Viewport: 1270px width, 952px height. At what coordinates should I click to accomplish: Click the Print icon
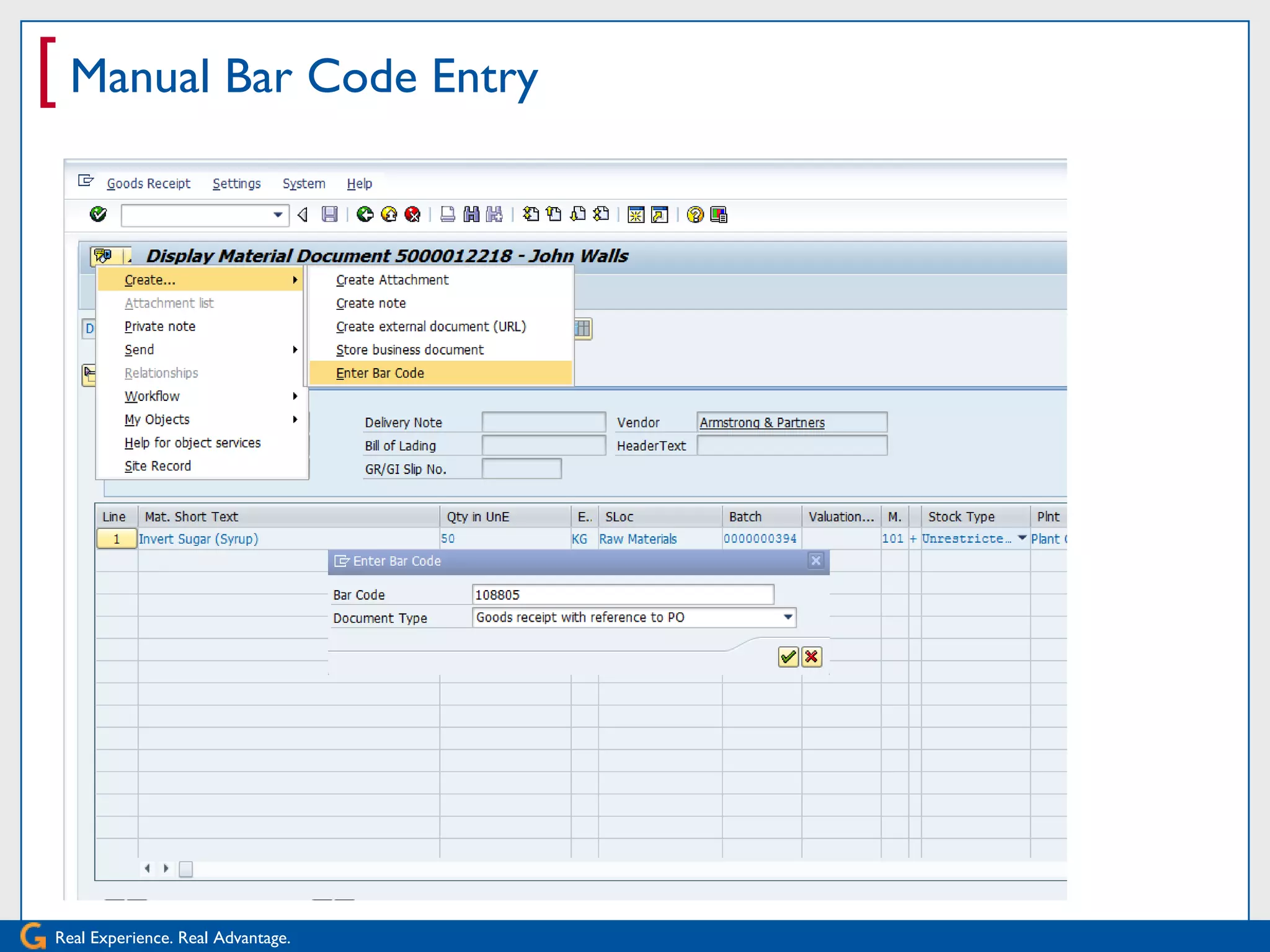[x=447, y=214]
